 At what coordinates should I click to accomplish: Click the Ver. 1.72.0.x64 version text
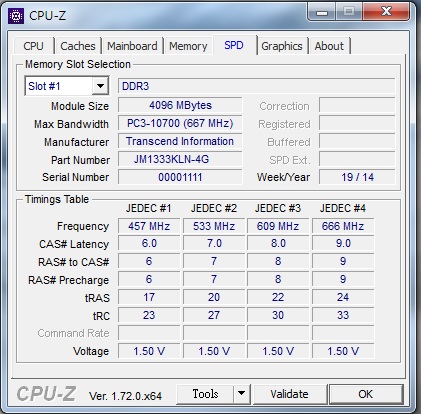point(125,396)
